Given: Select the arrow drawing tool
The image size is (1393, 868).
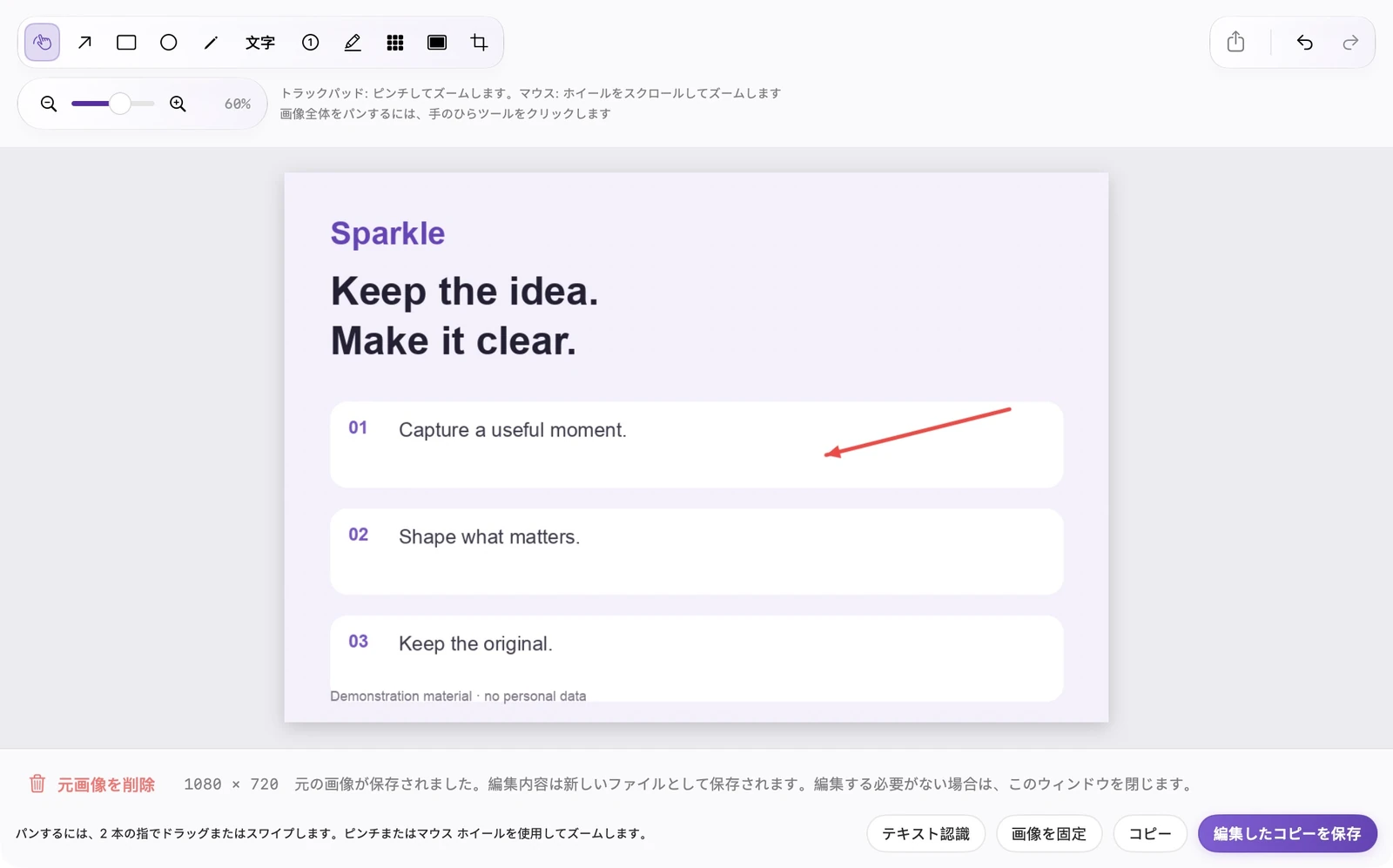Looking at the screenshot, I should 84,43.
